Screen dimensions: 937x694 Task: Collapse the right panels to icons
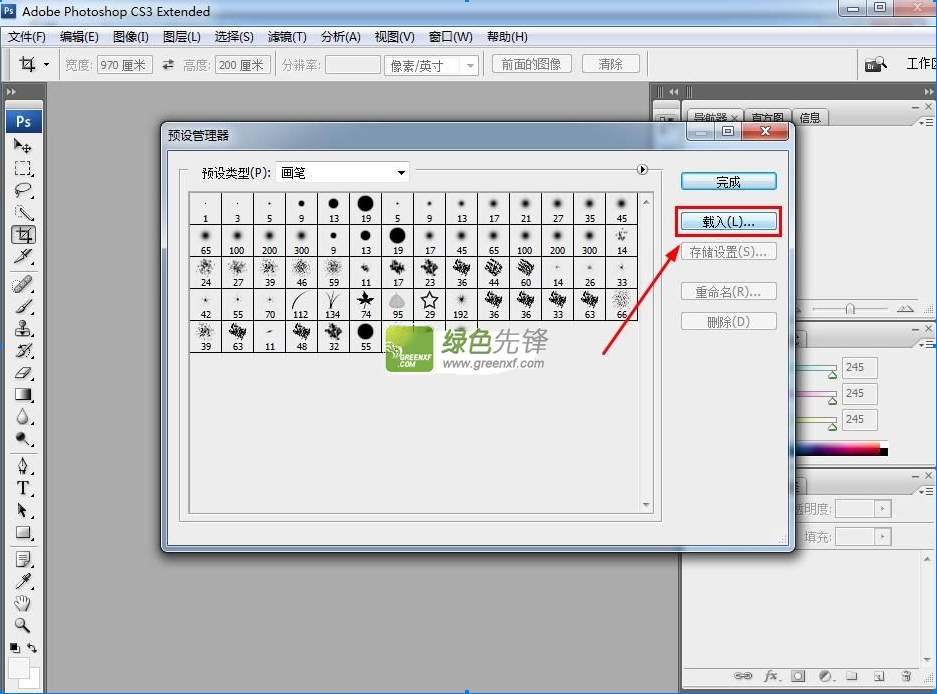929,92
